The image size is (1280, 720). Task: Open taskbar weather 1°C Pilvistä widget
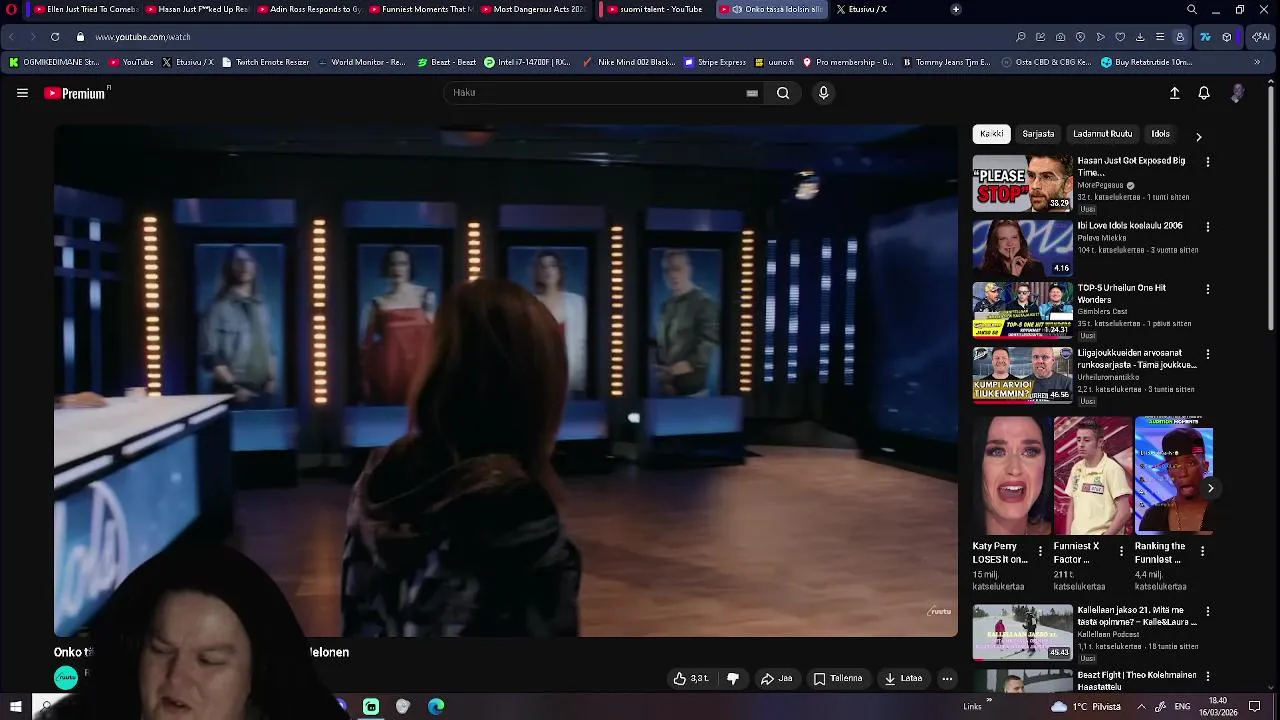coord(1088,706)
